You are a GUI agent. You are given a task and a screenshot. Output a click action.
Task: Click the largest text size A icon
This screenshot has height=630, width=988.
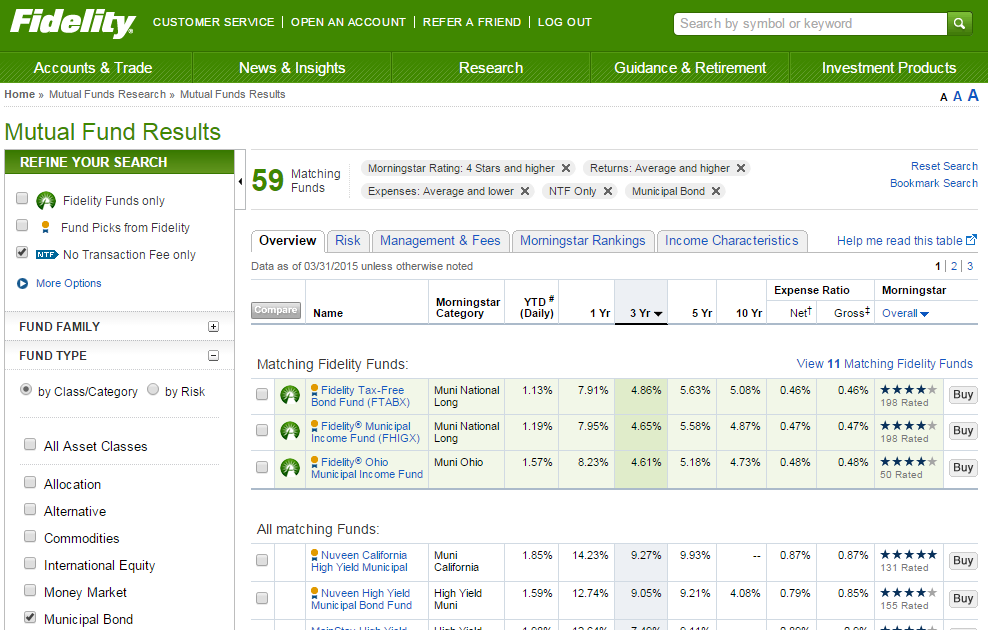pyautogui.click(x=972, y=95)
